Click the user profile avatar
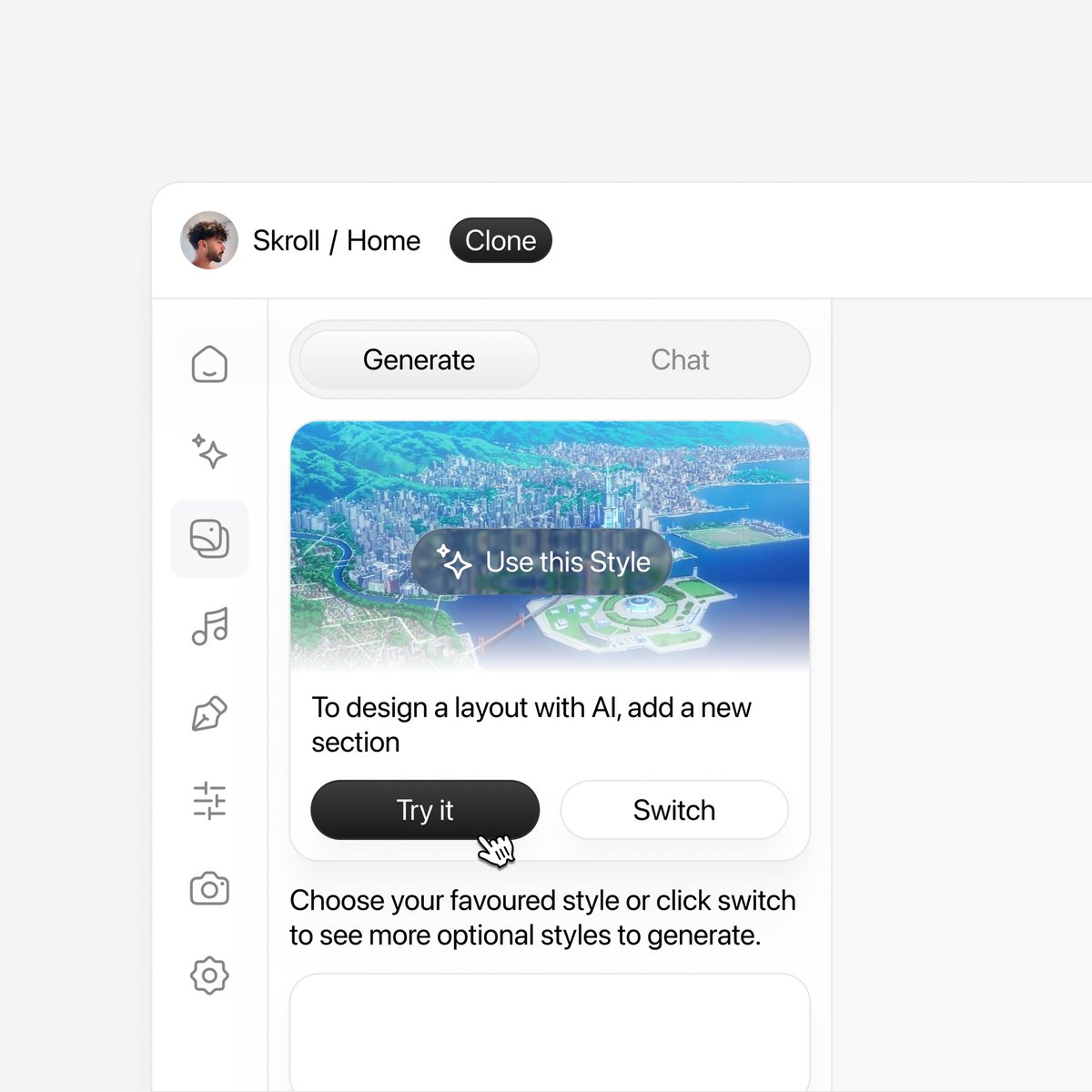Viewport: 1092px width, 1092px height. 209,240
